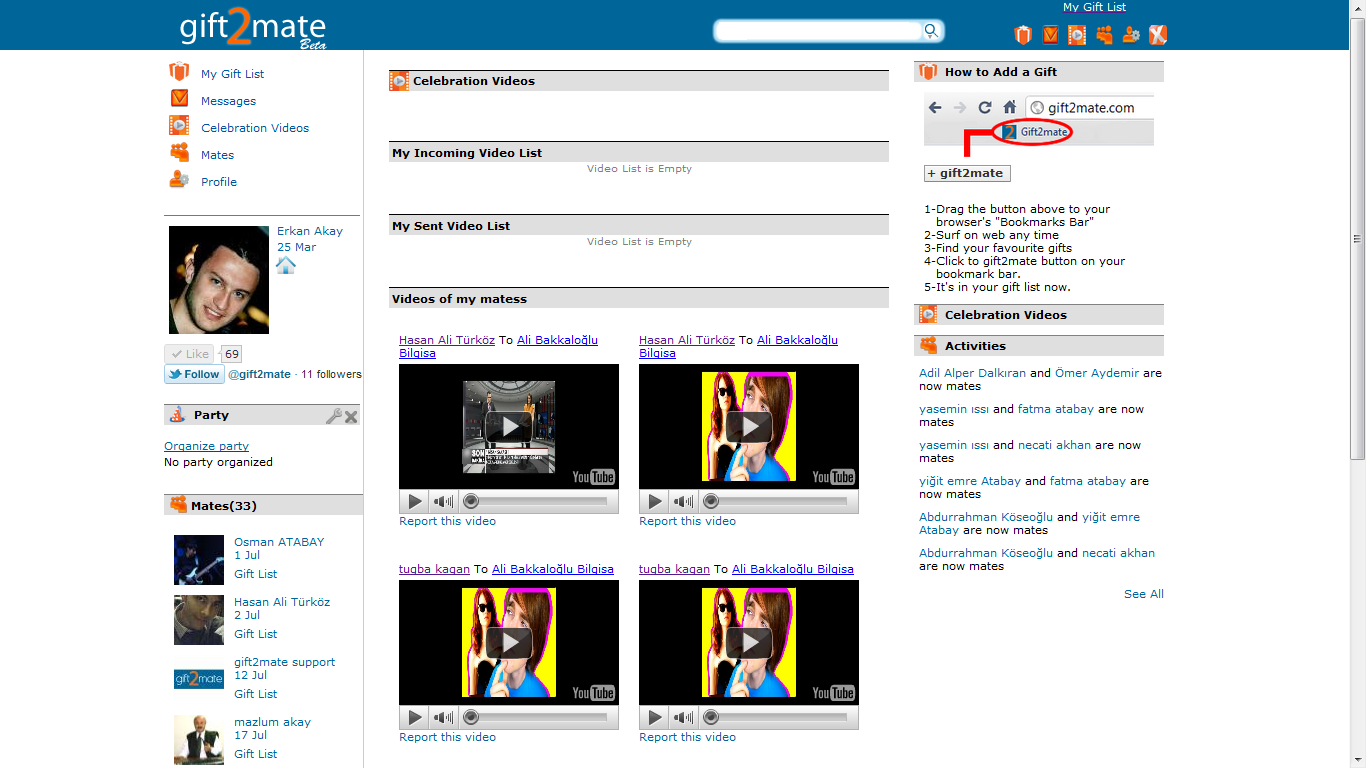Open Party panel wrench settings icon
The width and height of the screenshot is (1366, 768).
coord(334,416)
